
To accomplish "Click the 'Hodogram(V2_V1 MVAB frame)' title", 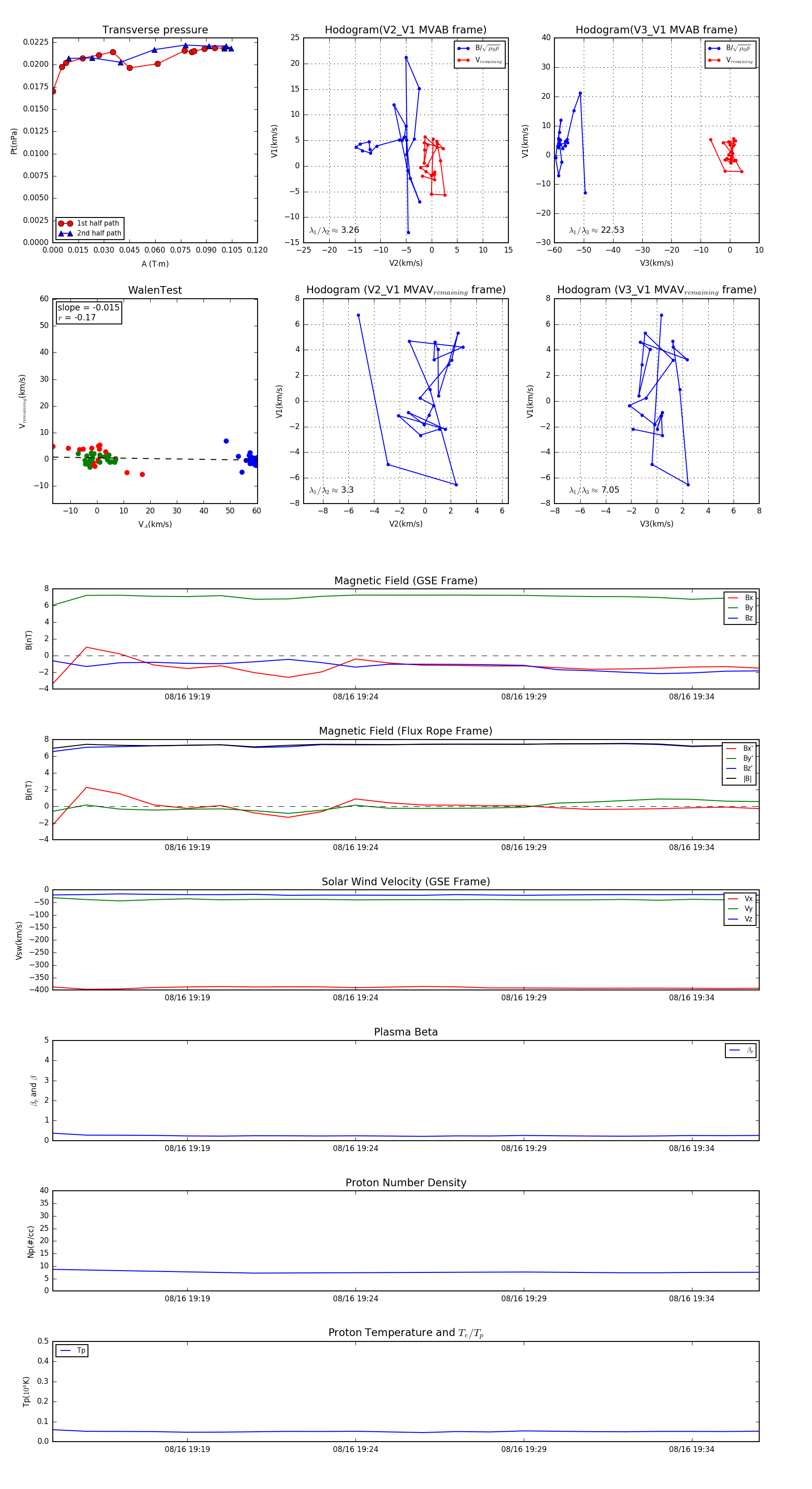I will [406, 30].
